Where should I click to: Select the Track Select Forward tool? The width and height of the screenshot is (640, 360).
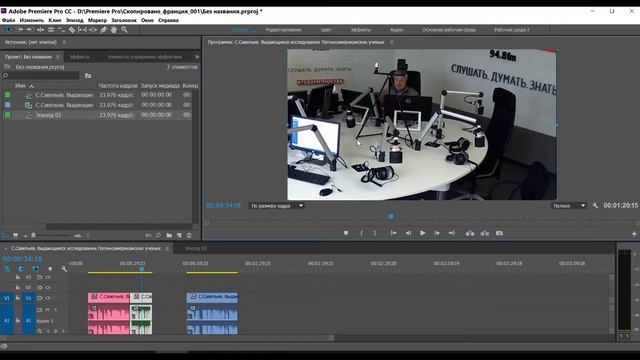[x=19, y=30]
